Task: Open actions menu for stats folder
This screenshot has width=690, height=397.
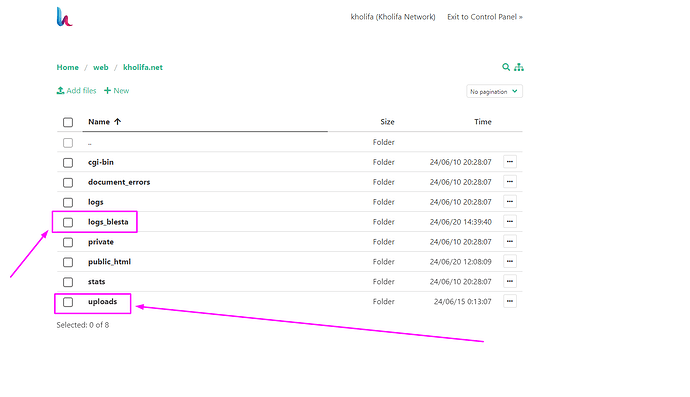Action: (510, 281)
